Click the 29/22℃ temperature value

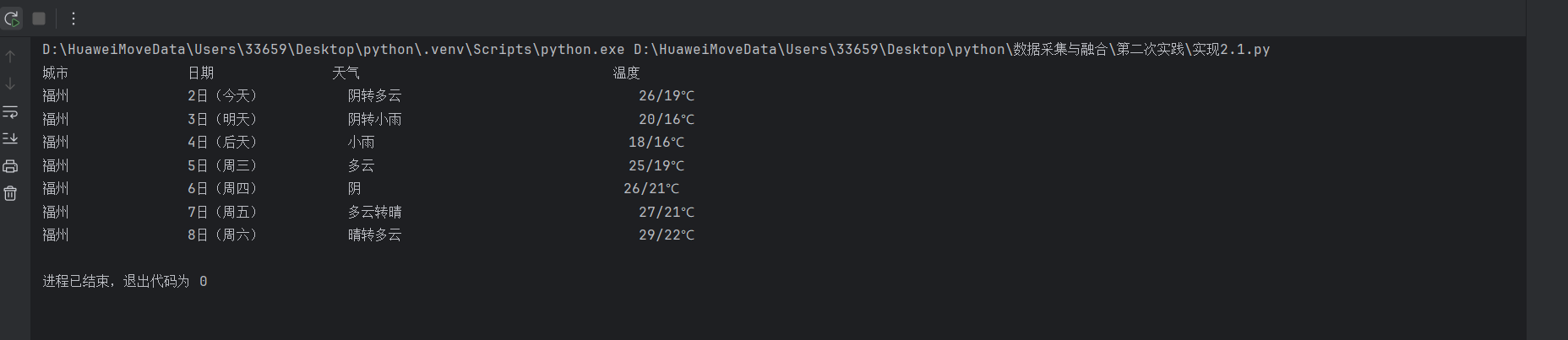click(x=667, y=235)
